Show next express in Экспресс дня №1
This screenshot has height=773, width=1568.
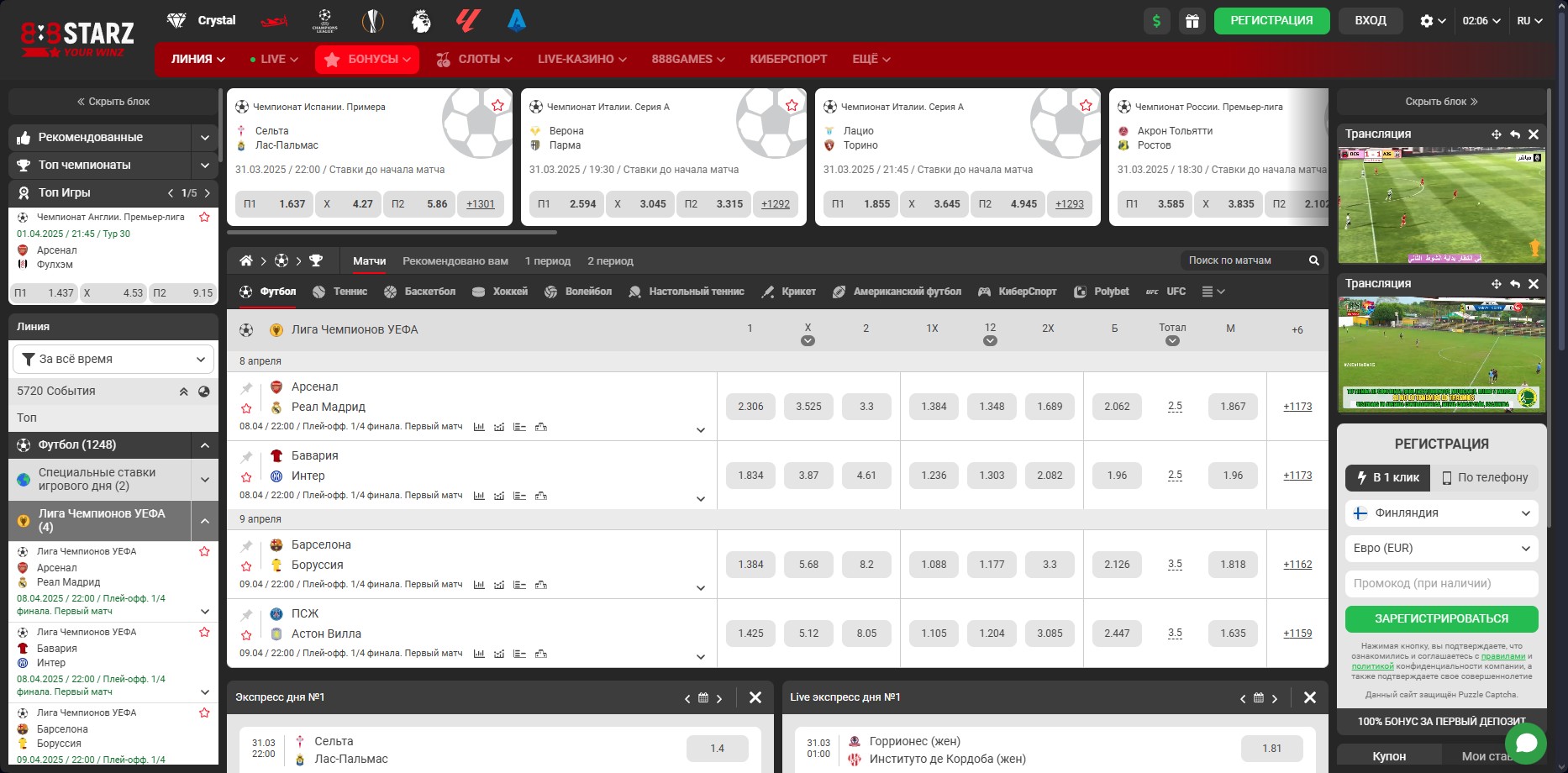(x=719, y=698)
